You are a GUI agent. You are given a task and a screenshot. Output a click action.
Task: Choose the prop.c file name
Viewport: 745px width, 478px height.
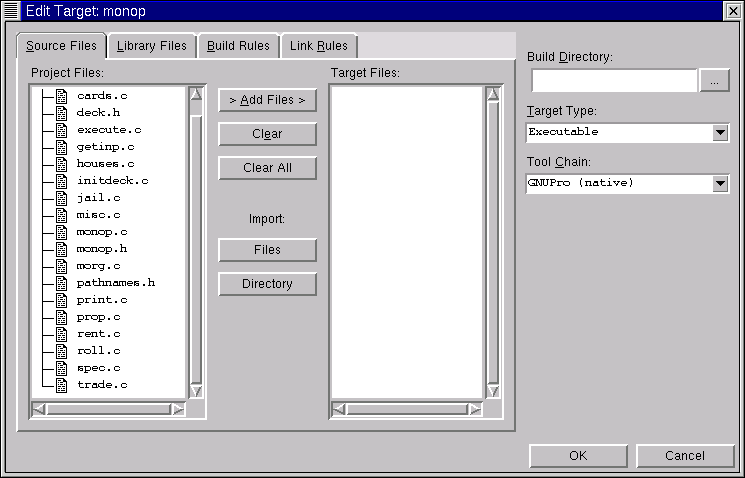tap(98, 317)
